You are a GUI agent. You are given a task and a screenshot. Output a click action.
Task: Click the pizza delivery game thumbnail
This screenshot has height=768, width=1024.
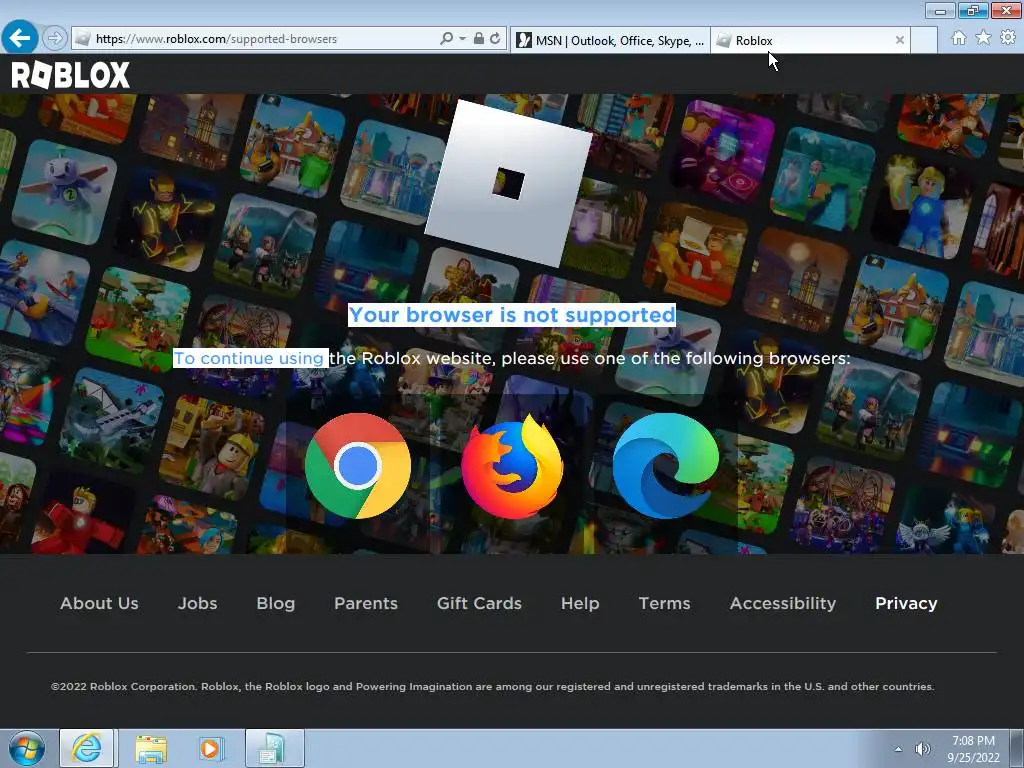[696, 254]
